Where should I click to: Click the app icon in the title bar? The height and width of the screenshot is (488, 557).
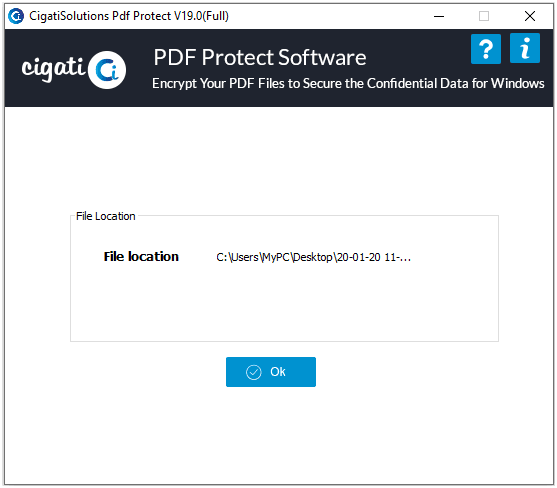[x=16, y=16]
